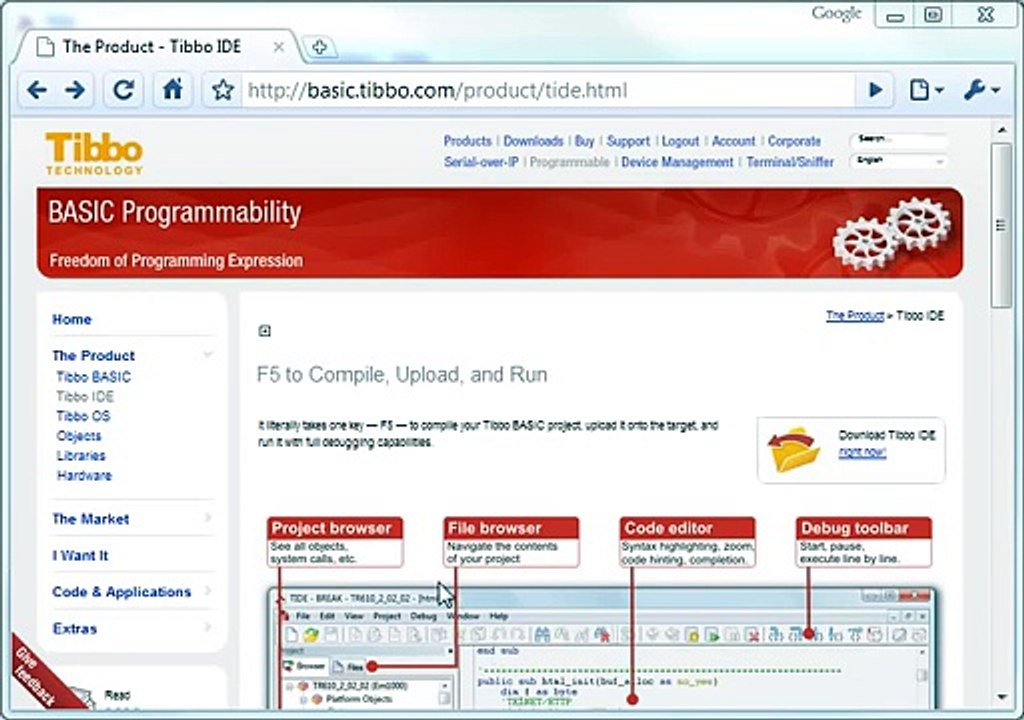
Task: Click the vertical scrollbar thumb
Action: click(x=1001, y=225)
